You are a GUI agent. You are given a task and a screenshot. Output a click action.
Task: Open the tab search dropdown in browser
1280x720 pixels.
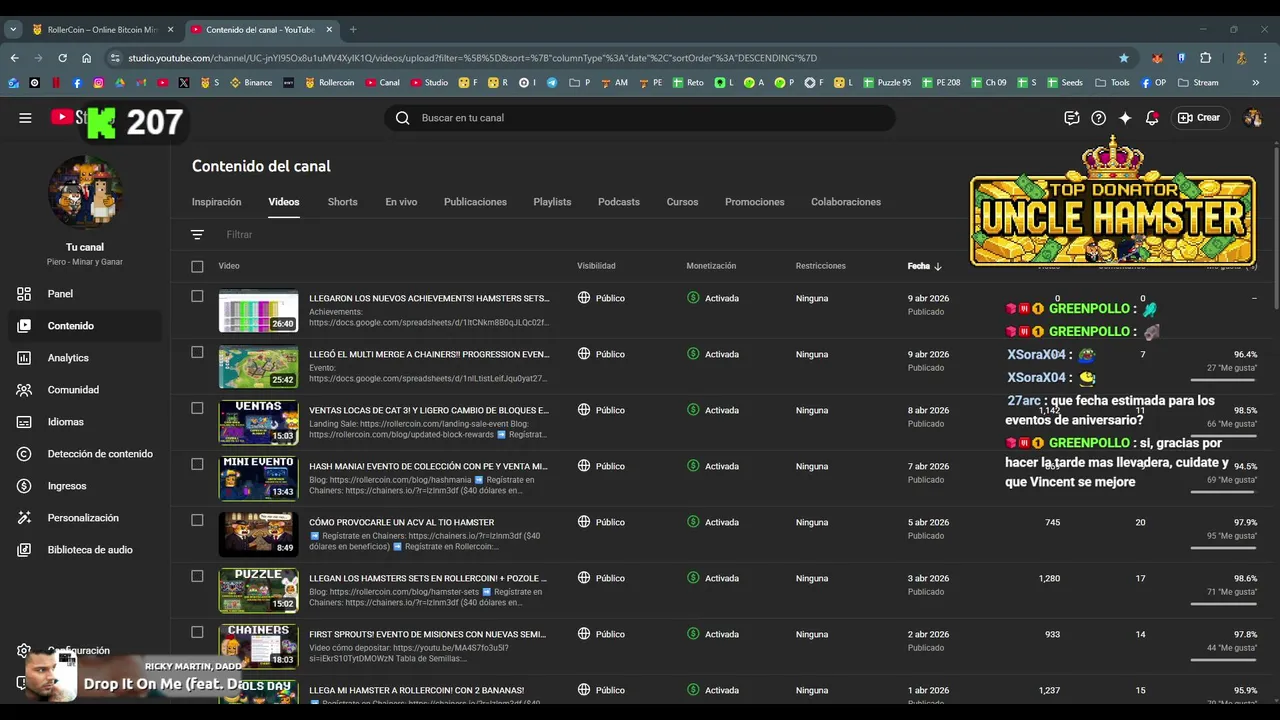[x=13, y=29]
